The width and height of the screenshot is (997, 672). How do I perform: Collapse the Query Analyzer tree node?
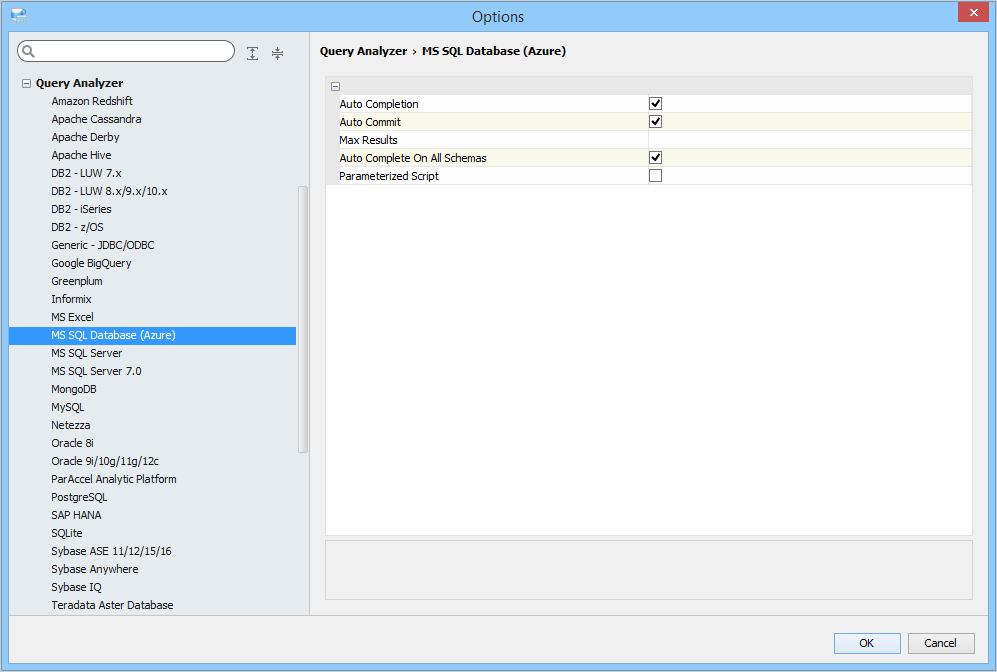(x=26, y=83)
